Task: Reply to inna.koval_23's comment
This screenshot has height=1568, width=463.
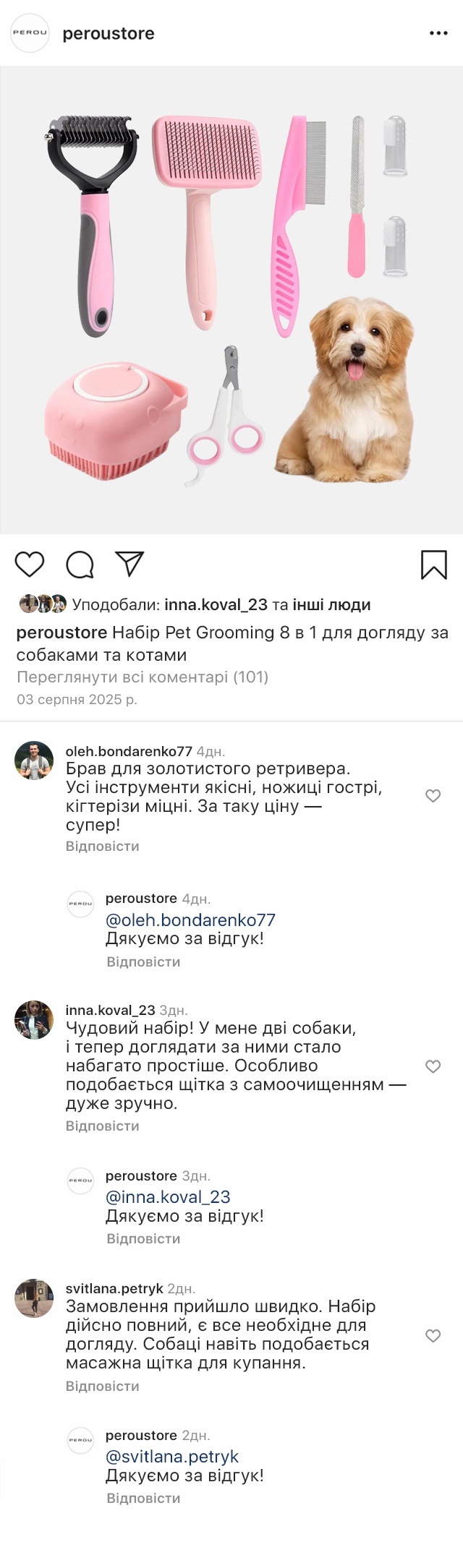Action: (103, 1126)
